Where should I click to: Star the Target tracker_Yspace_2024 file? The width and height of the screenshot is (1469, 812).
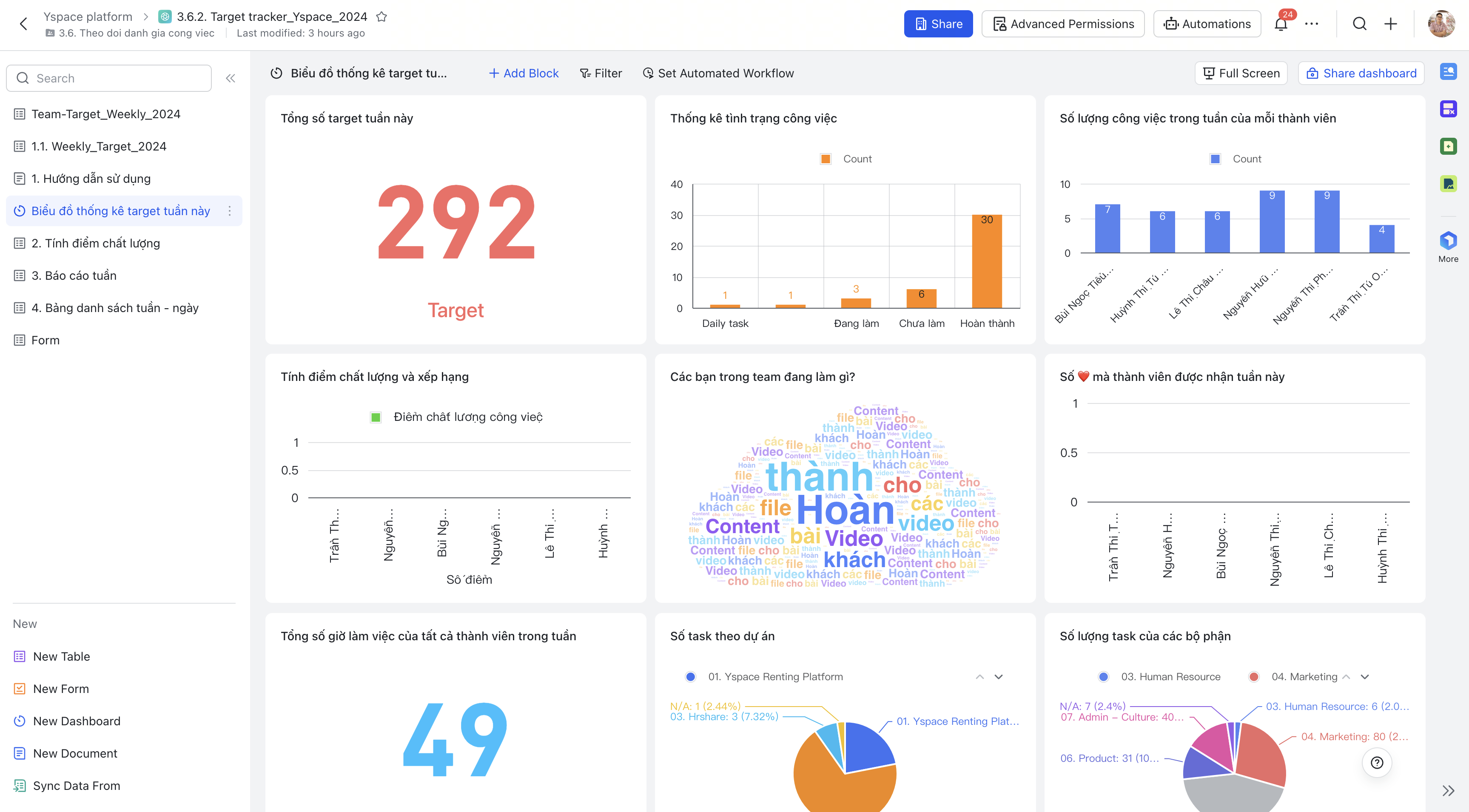381,17
